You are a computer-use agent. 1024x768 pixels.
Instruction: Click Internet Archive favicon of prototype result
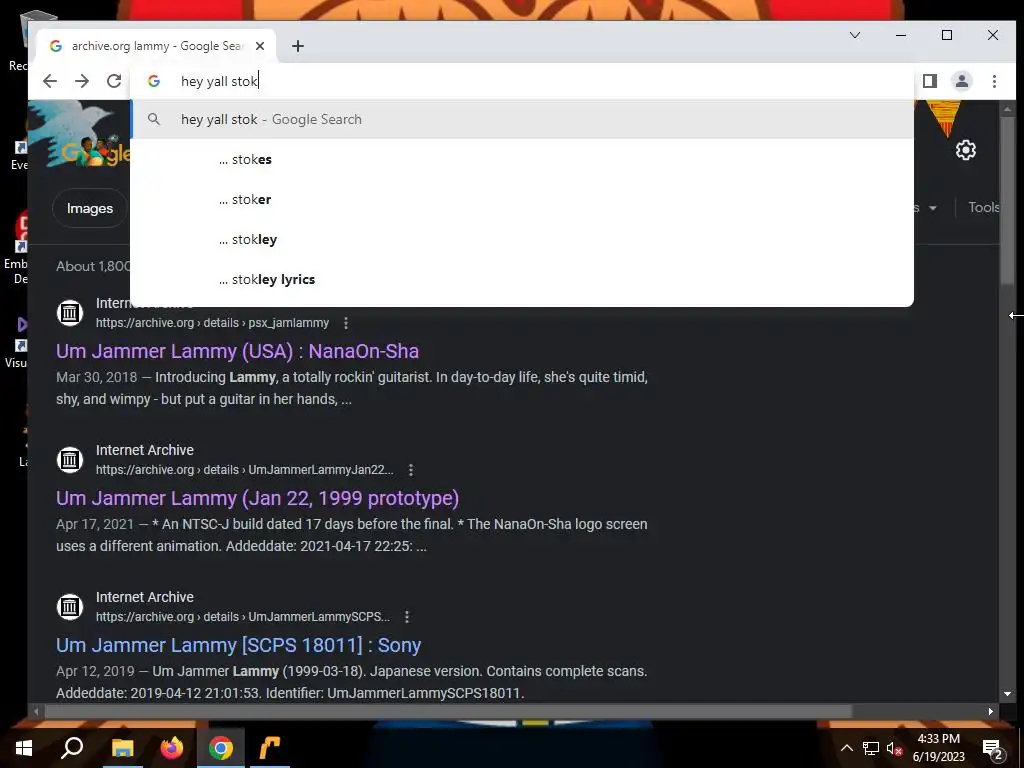(x=70, y=460)
